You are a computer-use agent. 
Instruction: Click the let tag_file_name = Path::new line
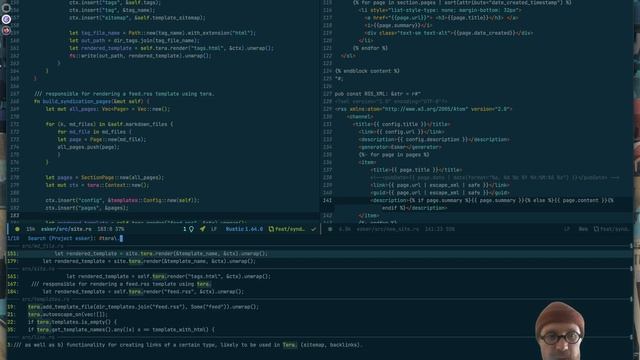click(162, 33)
